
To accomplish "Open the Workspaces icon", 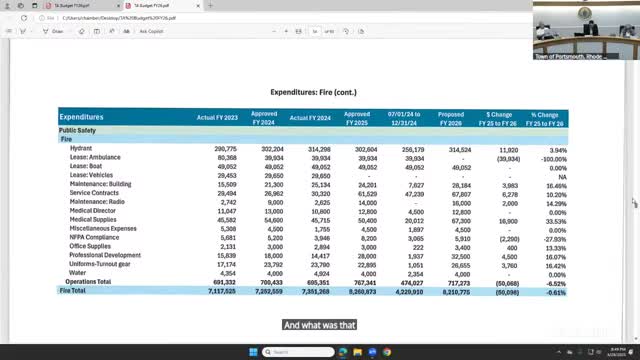I will (x=21, y=6).
